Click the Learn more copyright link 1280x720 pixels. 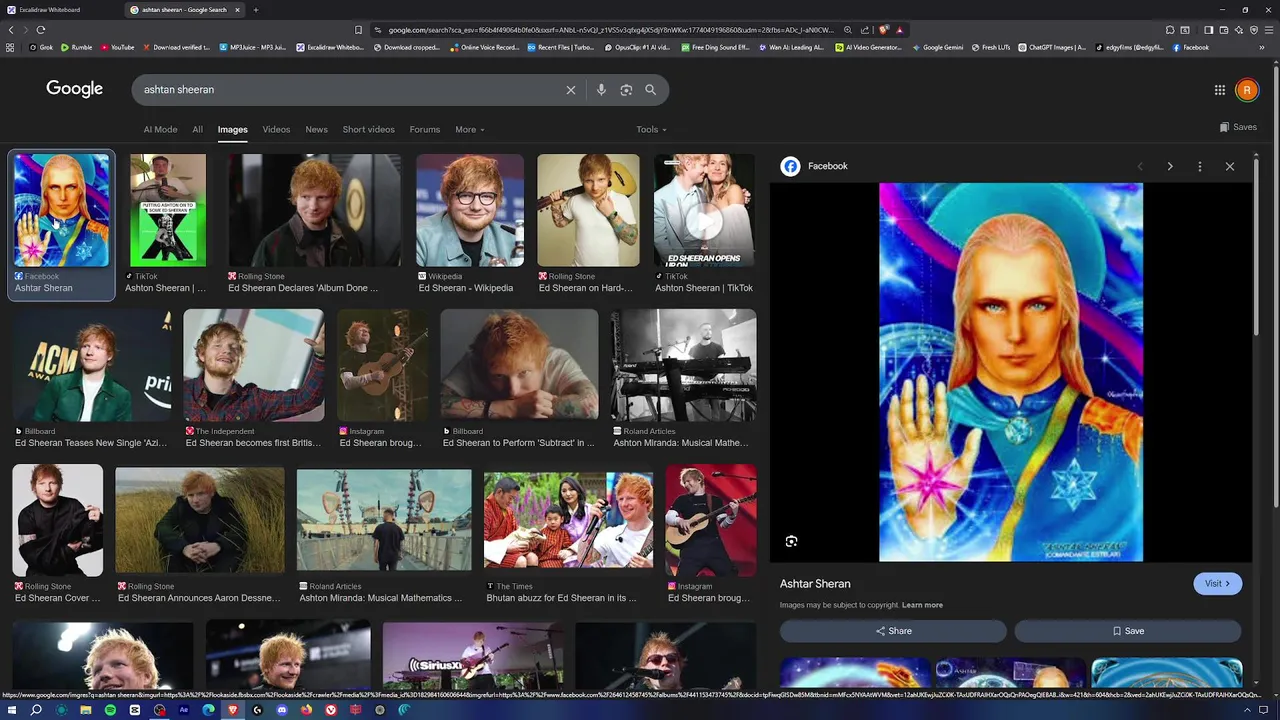tap(922, 605)
